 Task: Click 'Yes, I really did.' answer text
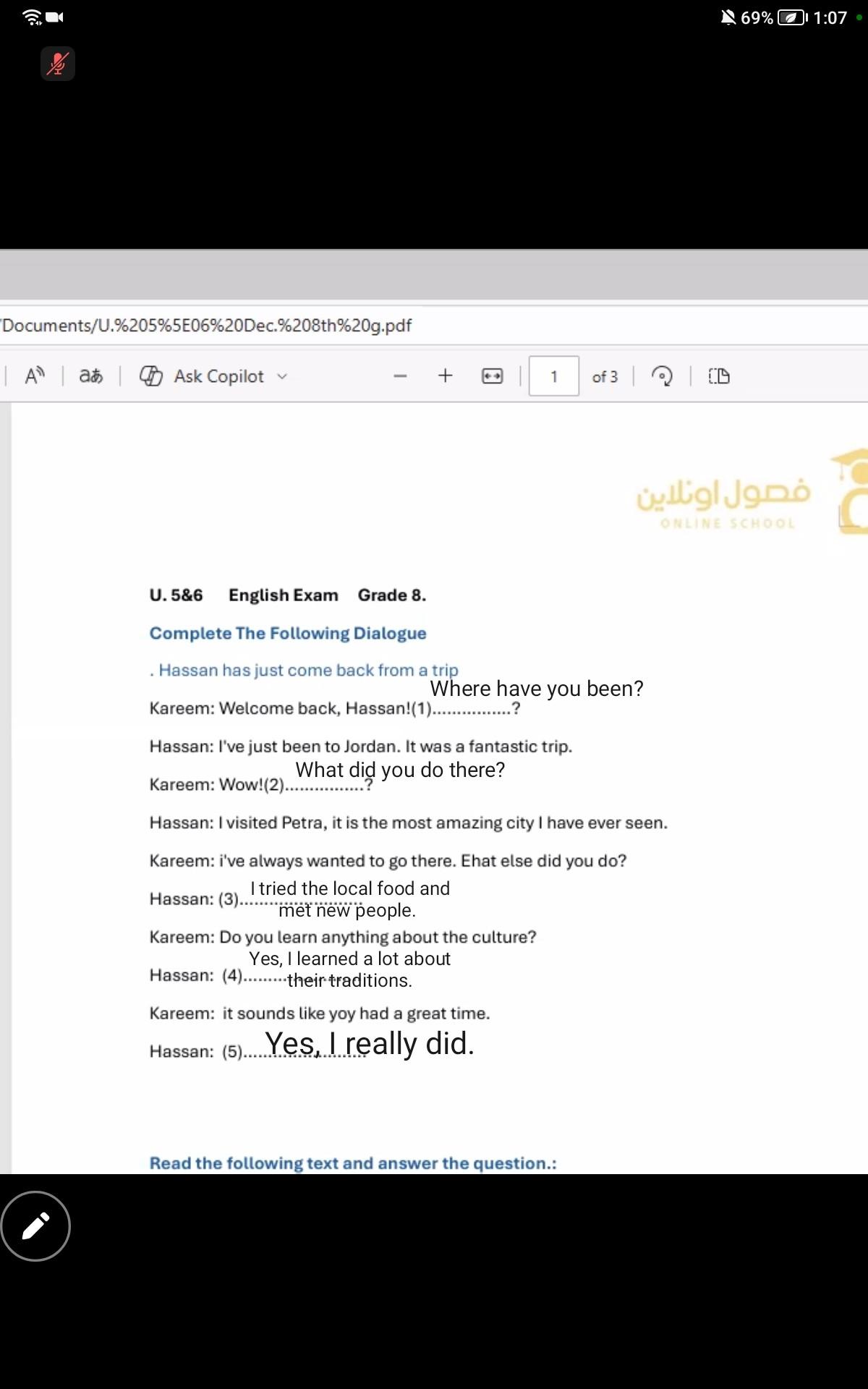[370, 1043]
